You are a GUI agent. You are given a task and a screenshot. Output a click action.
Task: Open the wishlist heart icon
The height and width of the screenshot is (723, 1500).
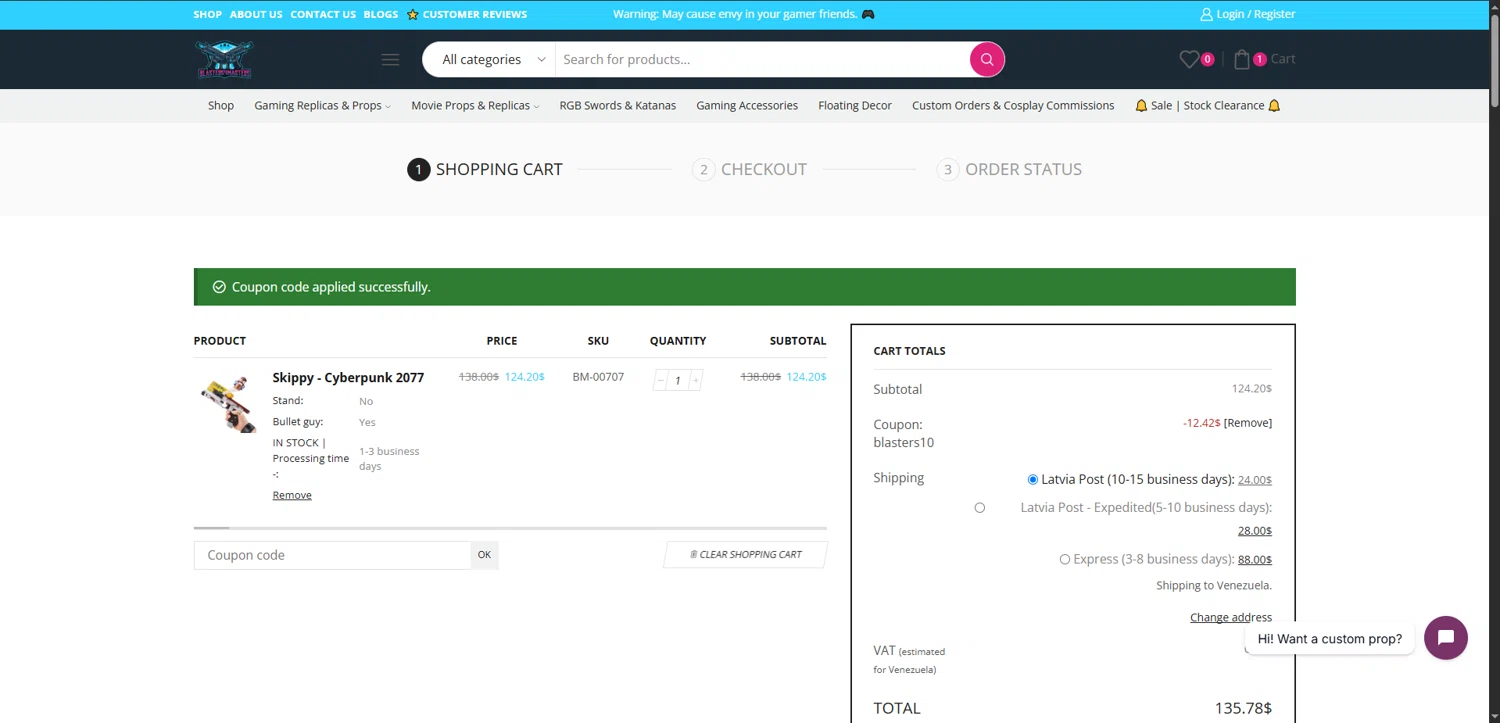point(1189,59)
